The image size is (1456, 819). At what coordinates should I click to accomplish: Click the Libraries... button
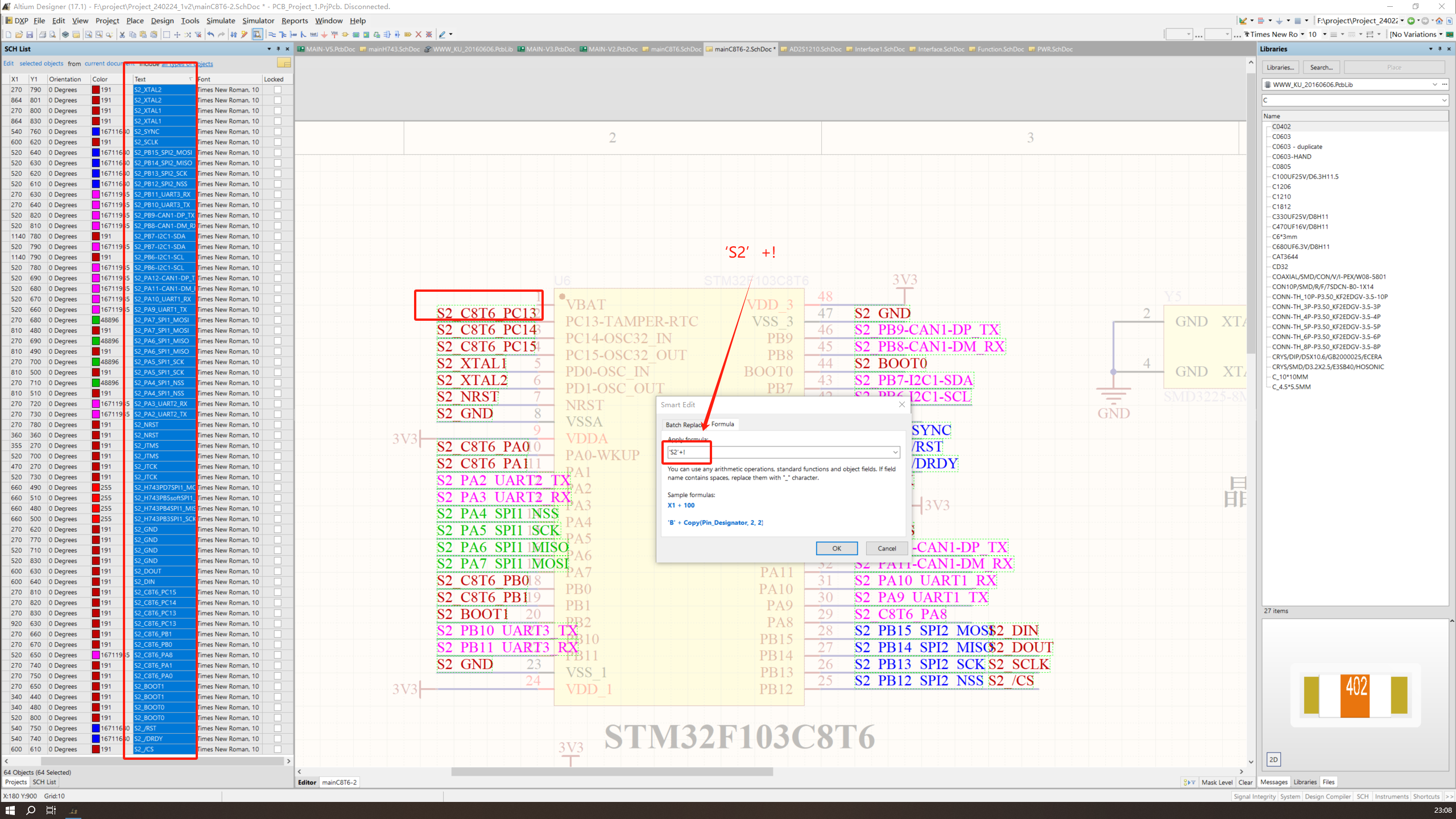click(1280, 68)
